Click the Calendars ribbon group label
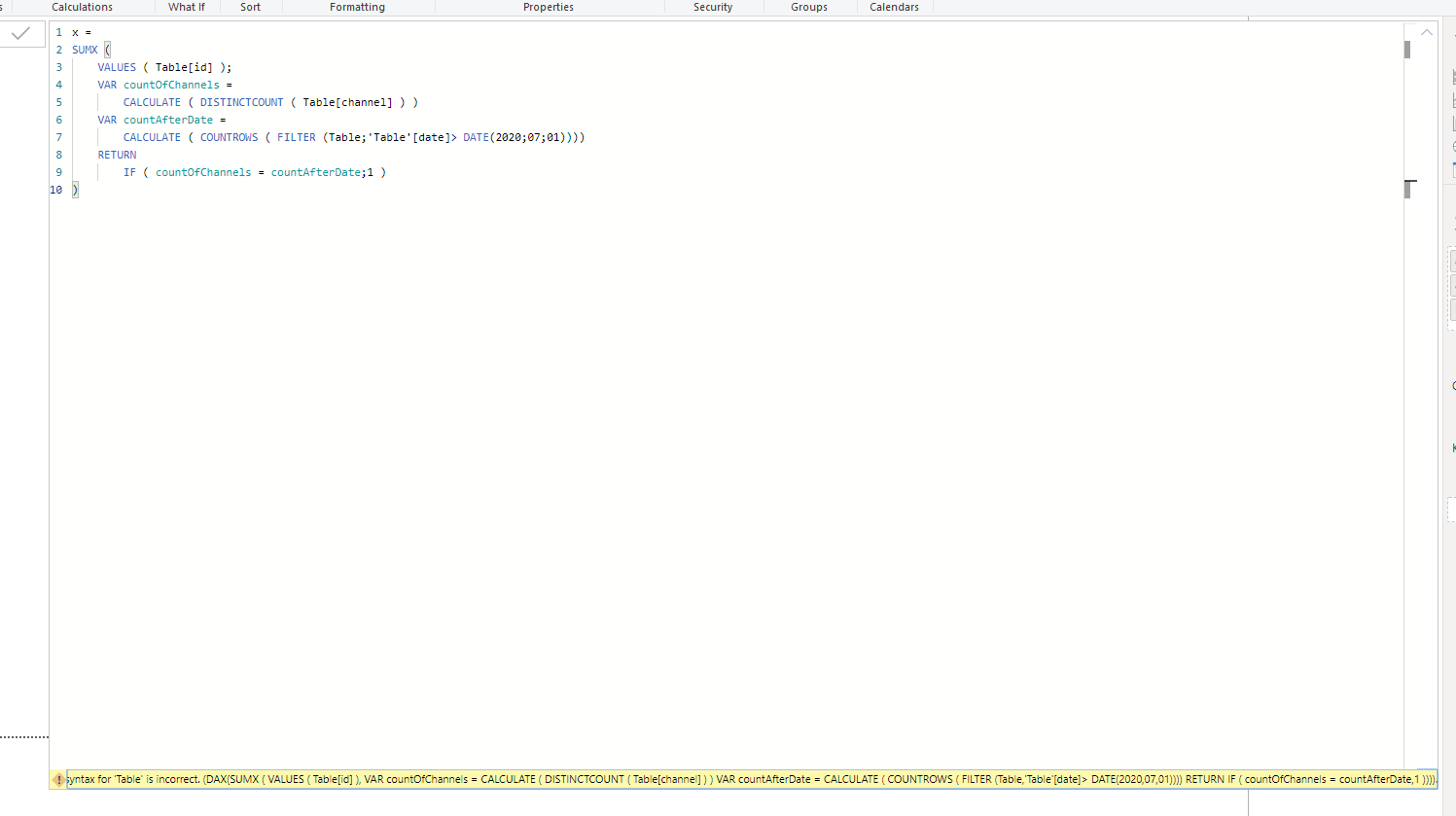Image resolution: width=1456 pixels, height=816 pixels. (894, 7)
